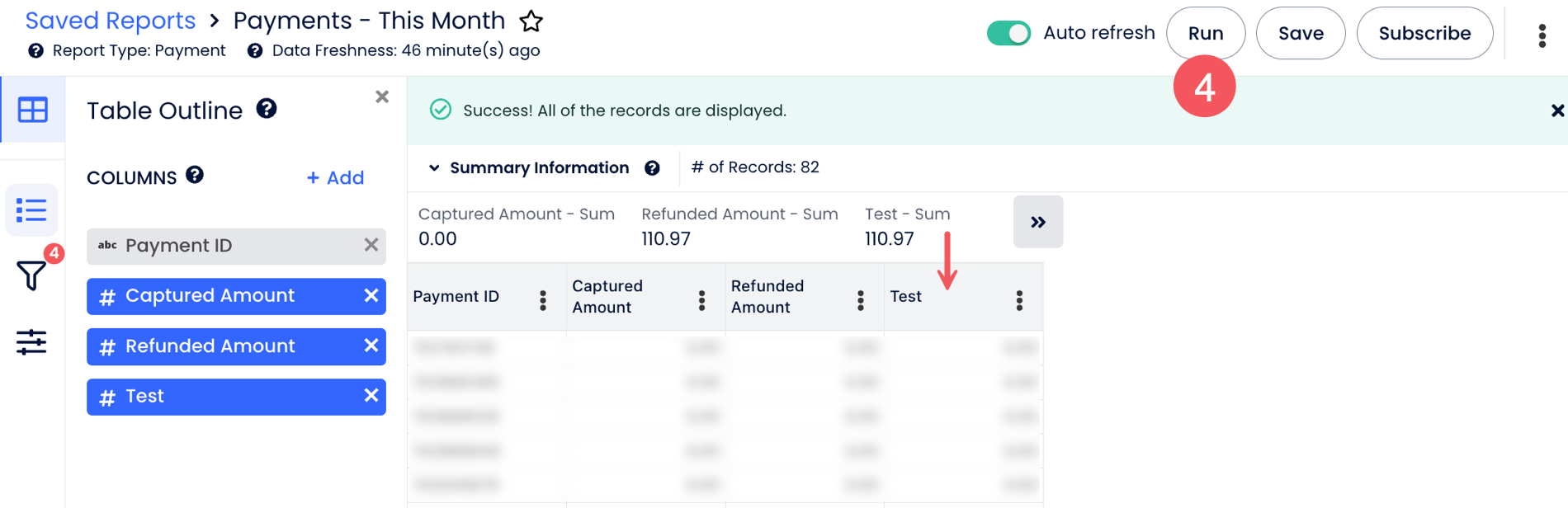Open the Payment ID column header menu
Screen dimensions: 1568x508
click(543, 300)
